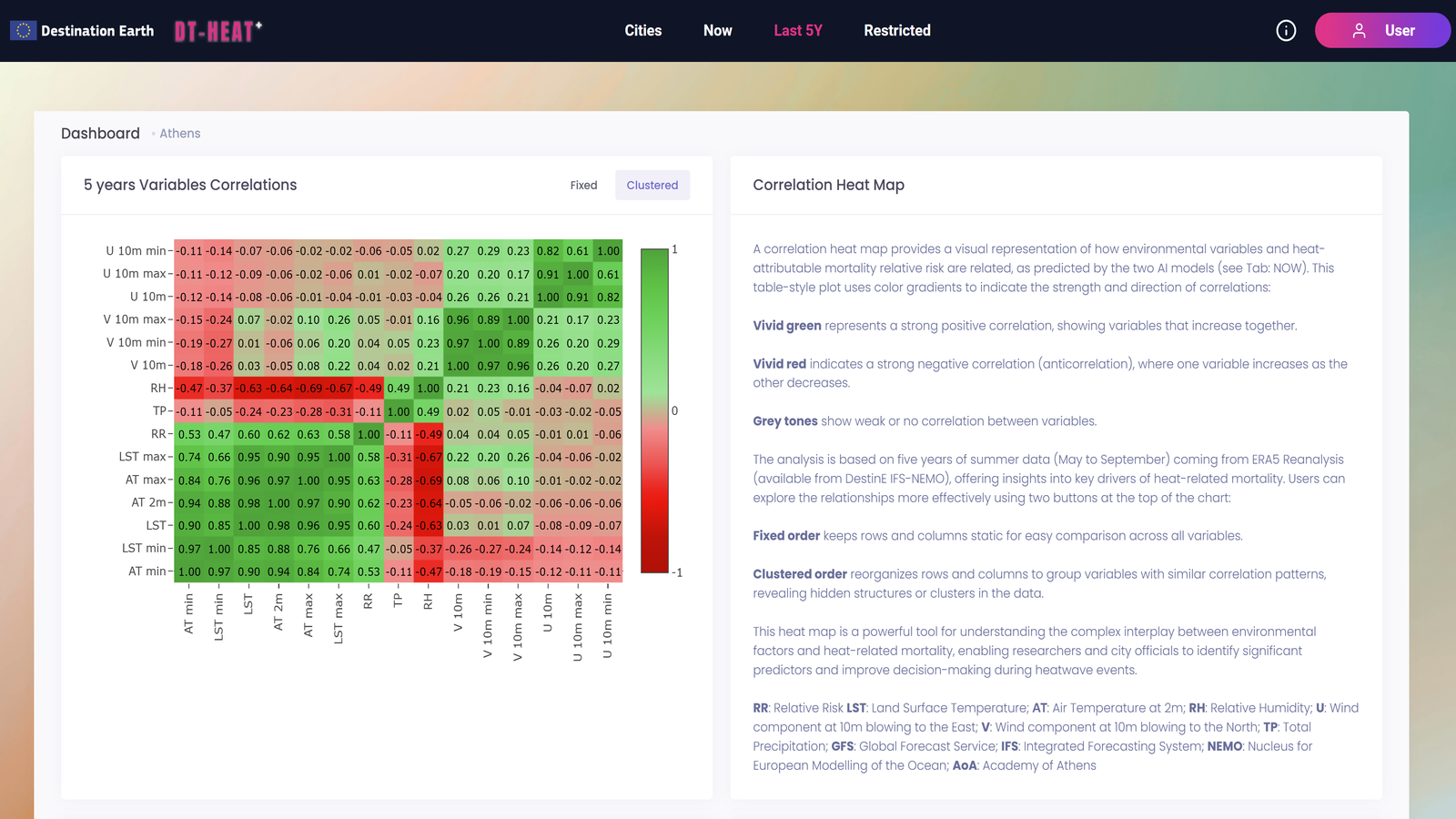This screenshot has height=819, width=1456.
Task: Click the LST max row label
Action: 143,457
